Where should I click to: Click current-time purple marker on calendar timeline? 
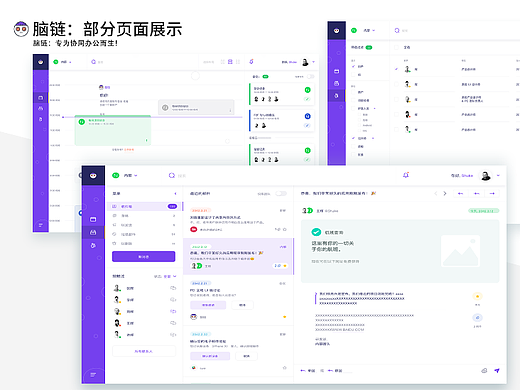coord(63,117)
